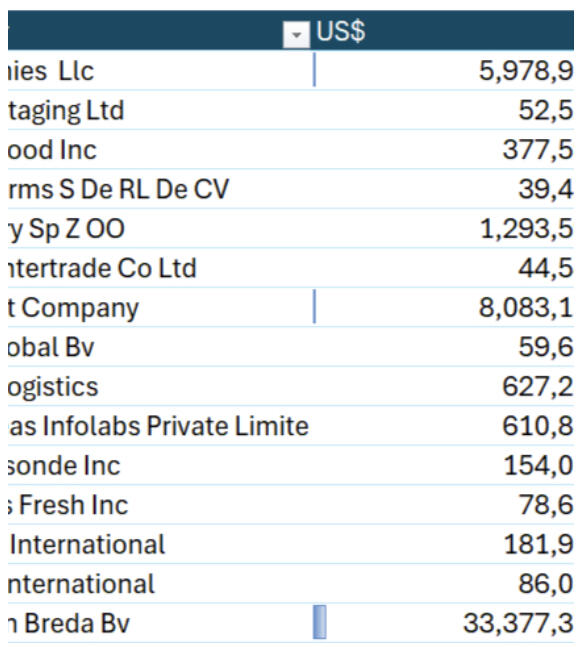The image size is (579, 647).
Task: Select the data bar in 8,083,1 row
Action: point(314,307)
